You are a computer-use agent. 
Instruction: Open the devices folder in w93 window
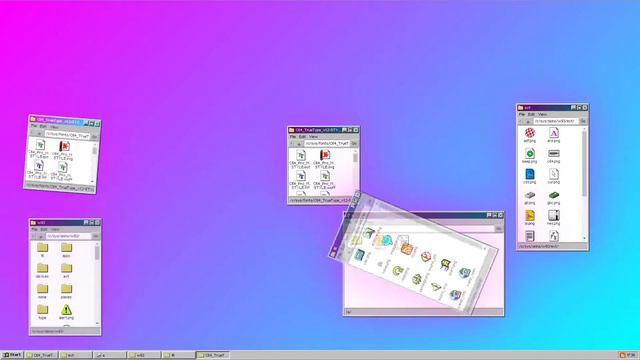[x=42, y=268]
